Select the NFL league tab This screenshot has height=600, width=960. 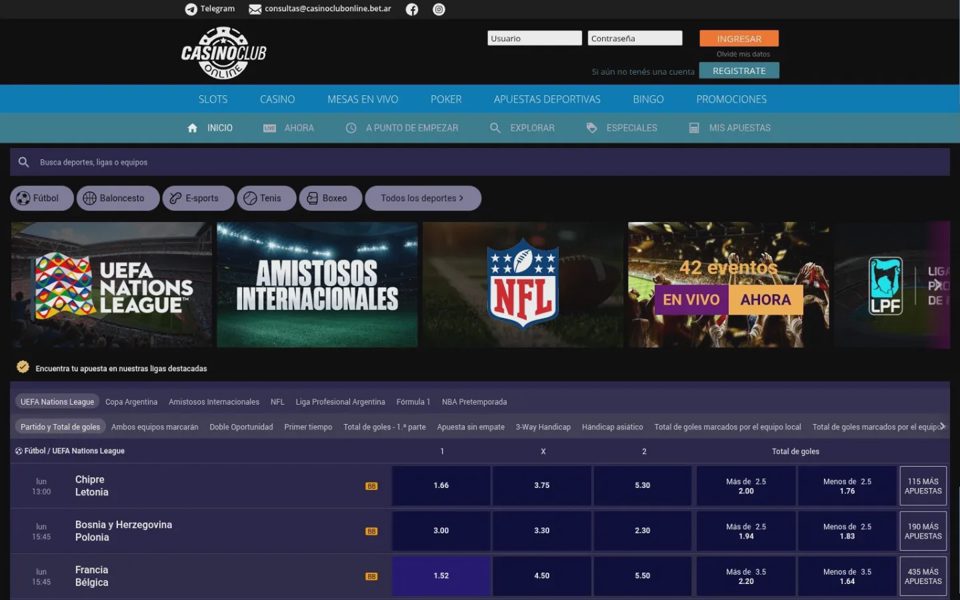tap(277, 402)
